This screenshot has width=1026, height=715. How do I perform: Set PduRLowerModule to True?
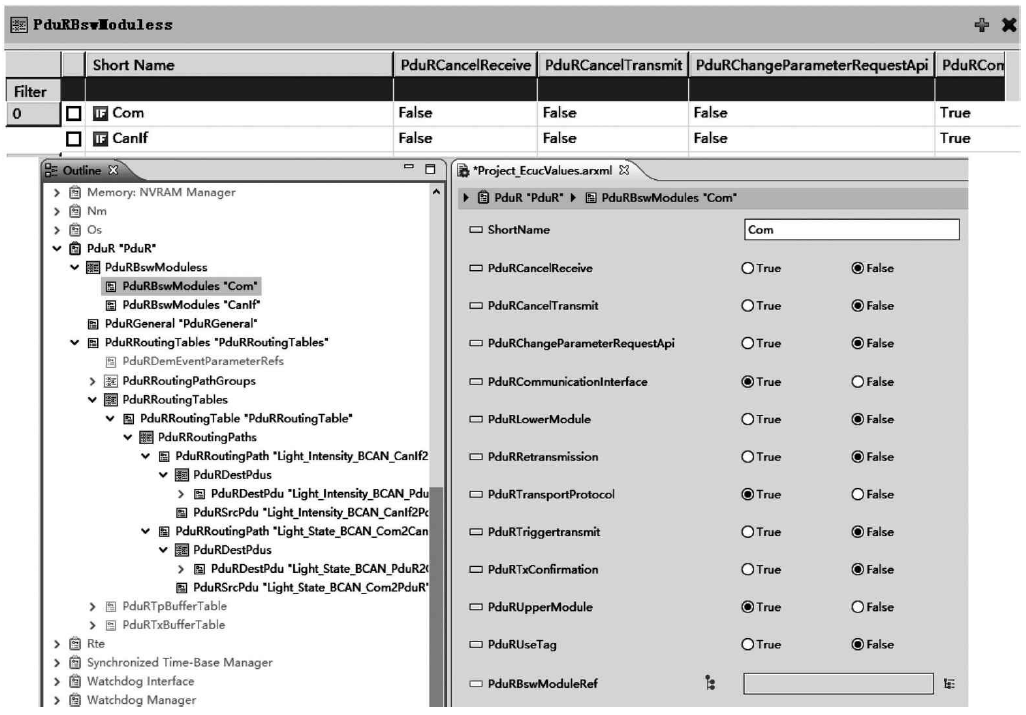pyautogui.click(x=747, y=419)
